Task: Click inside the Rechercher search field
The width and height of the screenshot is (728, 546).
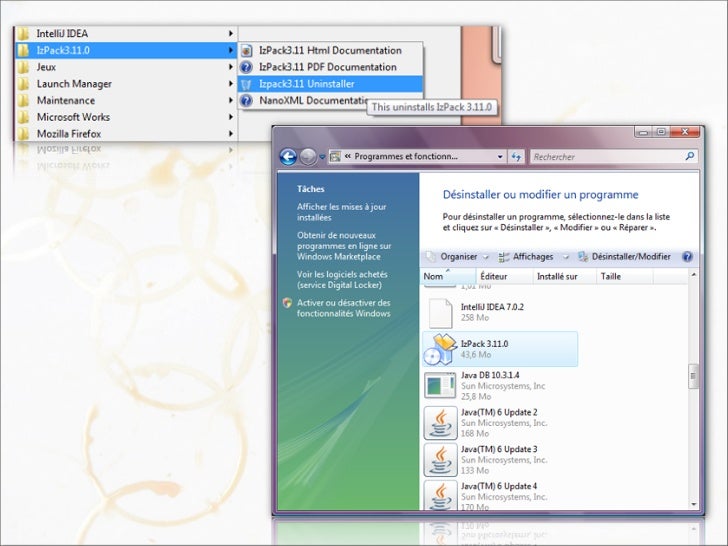Action: 607,157
